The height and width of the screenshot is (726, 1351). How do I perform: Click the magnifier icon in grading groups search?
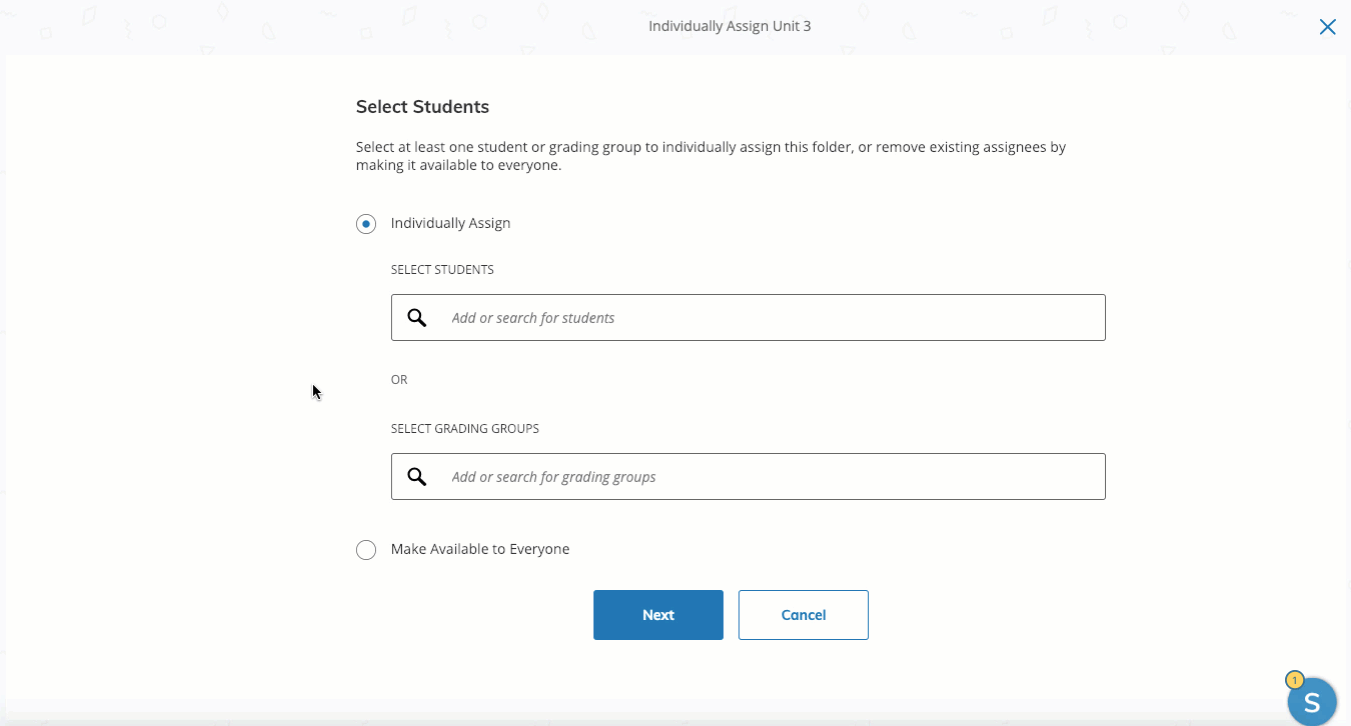(417, 477)
